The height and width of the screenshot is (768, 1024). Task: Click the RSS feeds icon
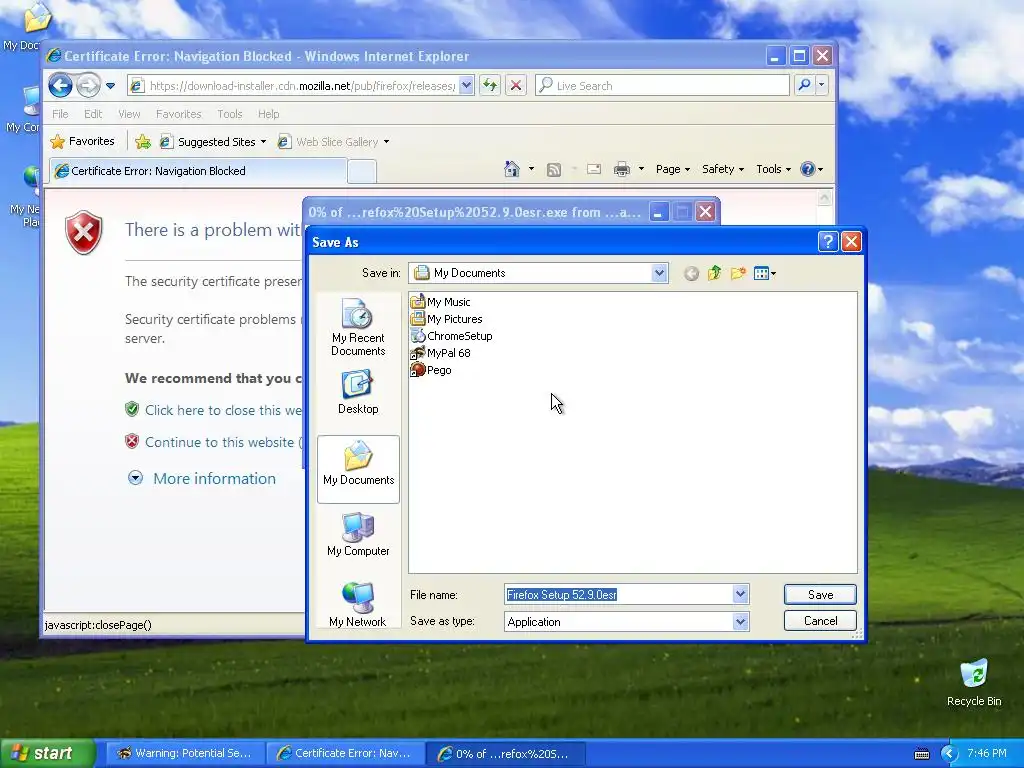[x=554, y=170]
